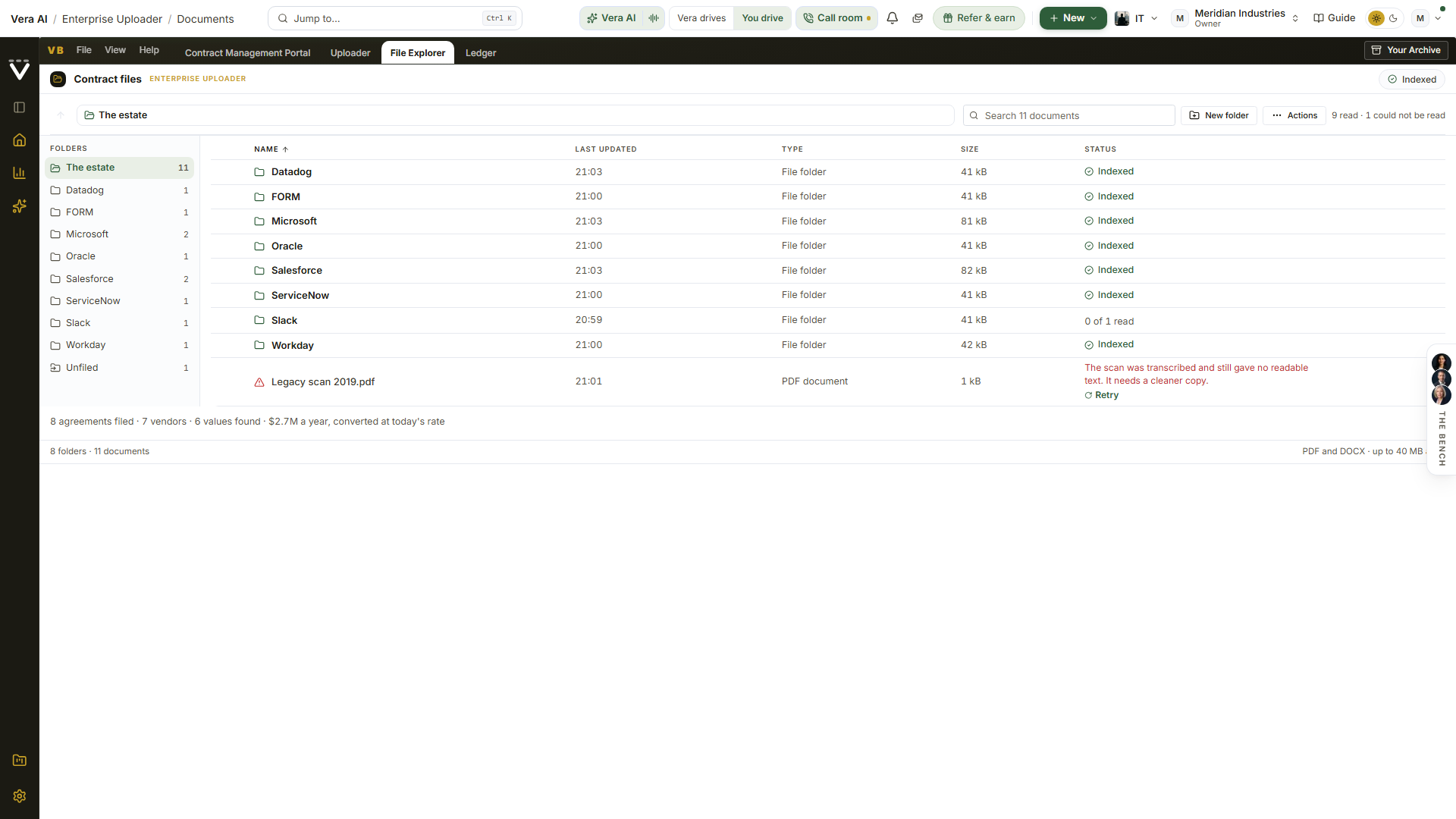Screen dimensions: 1456x819
Task: Click the Enterprise Uploader breadcrumb
Action: click(112, 19)
